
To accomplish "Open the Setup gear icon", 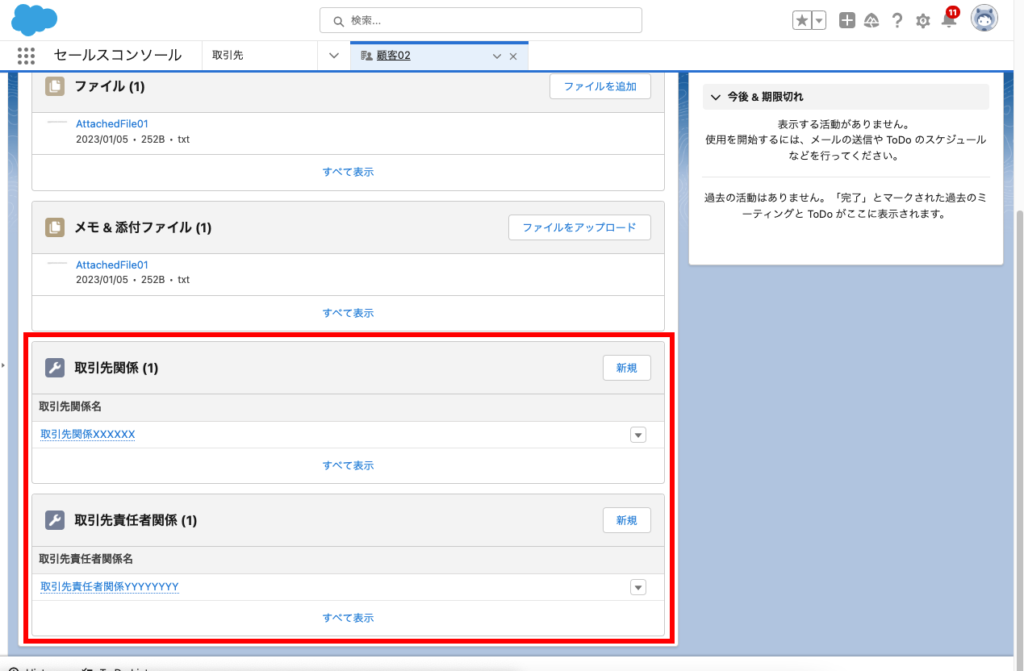I will coord(923,20).
